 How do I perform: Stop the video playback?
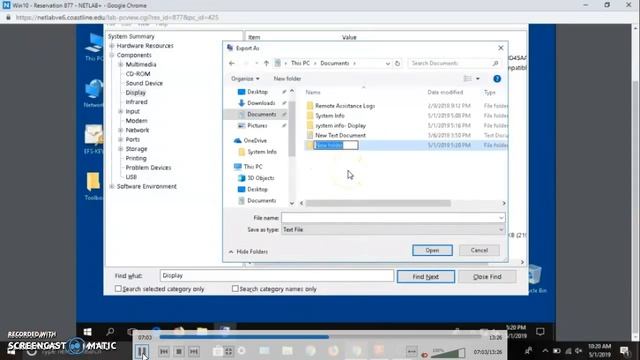click(x=179, y=351)
